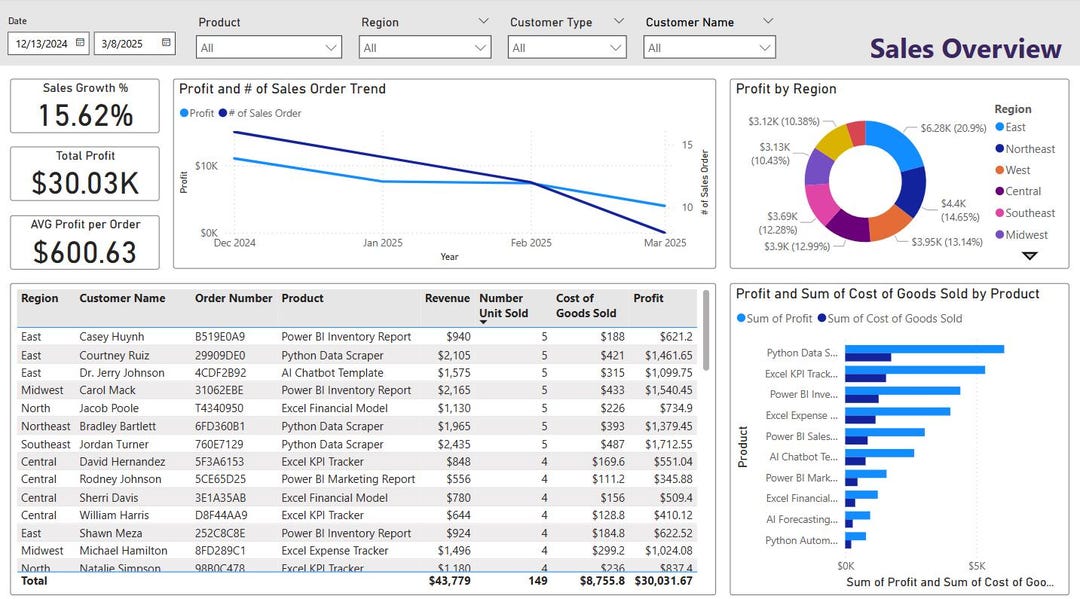1080x599 pixels.
Task: Open the end date calendar picker icon
Action: coord(166,43)
